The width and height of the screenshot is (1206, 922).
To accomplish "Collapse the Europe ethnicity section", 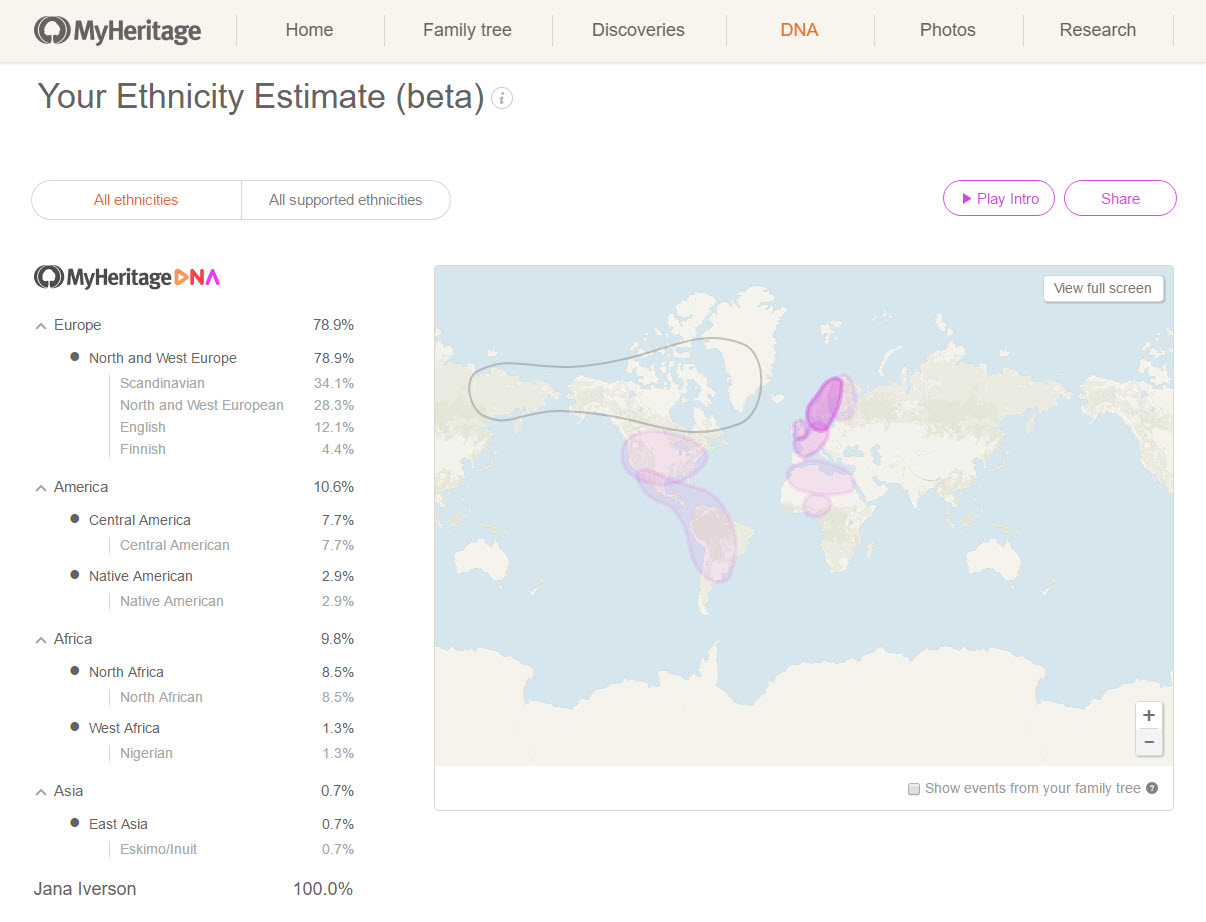I will coord(39,324).
